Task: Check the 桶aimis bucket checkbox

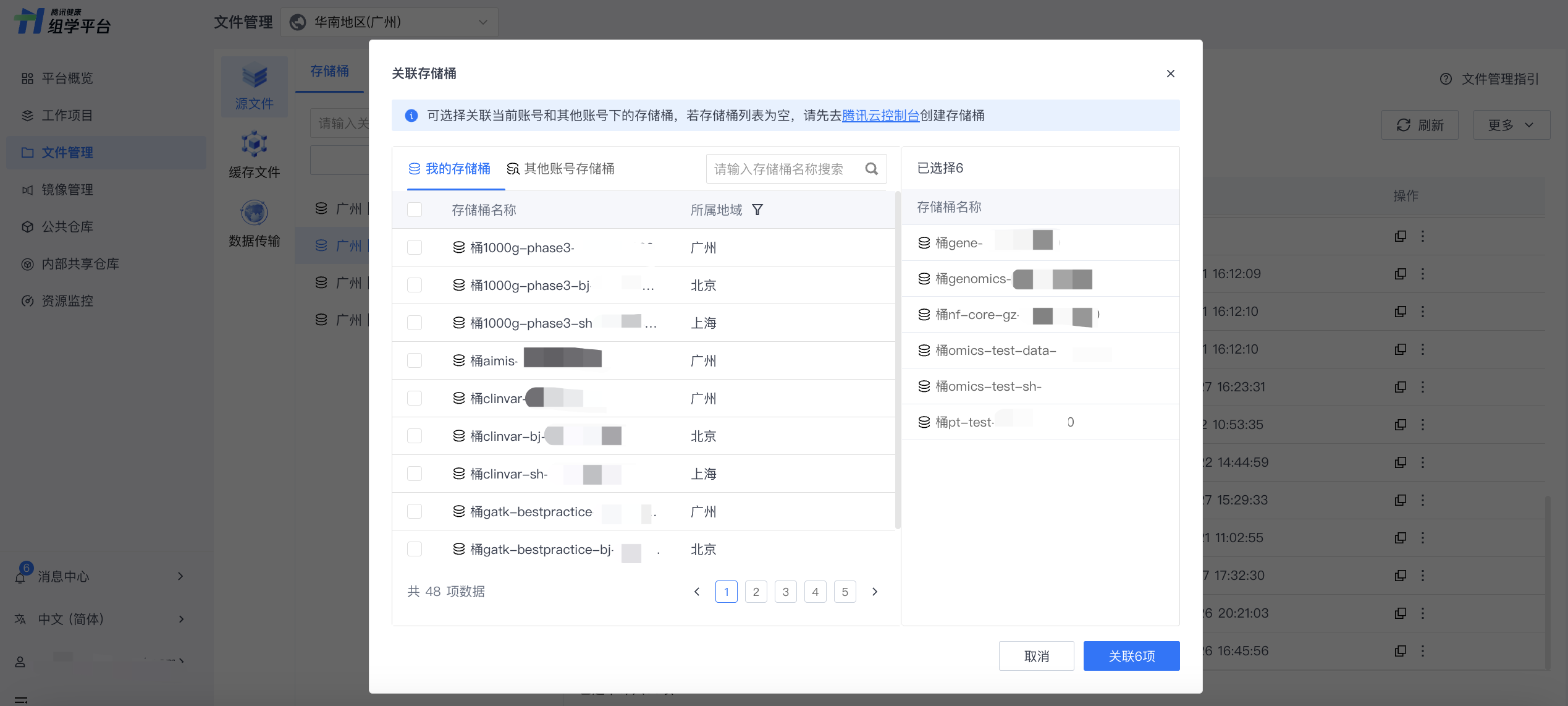Action: (415, 360)
